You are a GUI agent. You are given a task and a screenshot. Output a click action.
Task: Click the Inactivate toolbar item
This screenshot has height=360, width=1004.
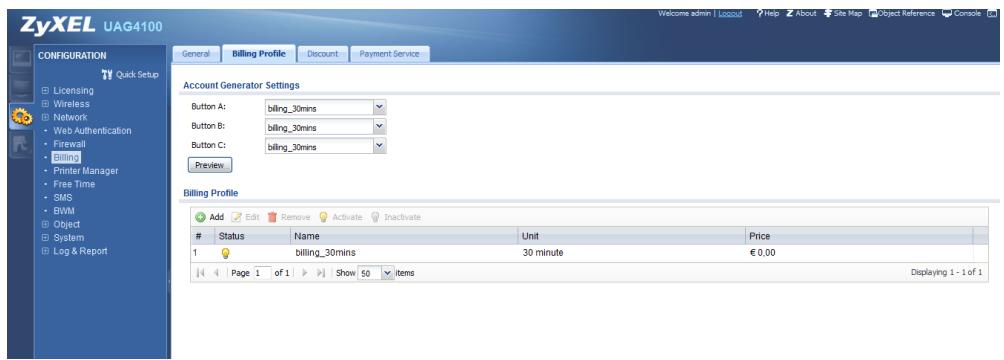[x=395, y=217]
